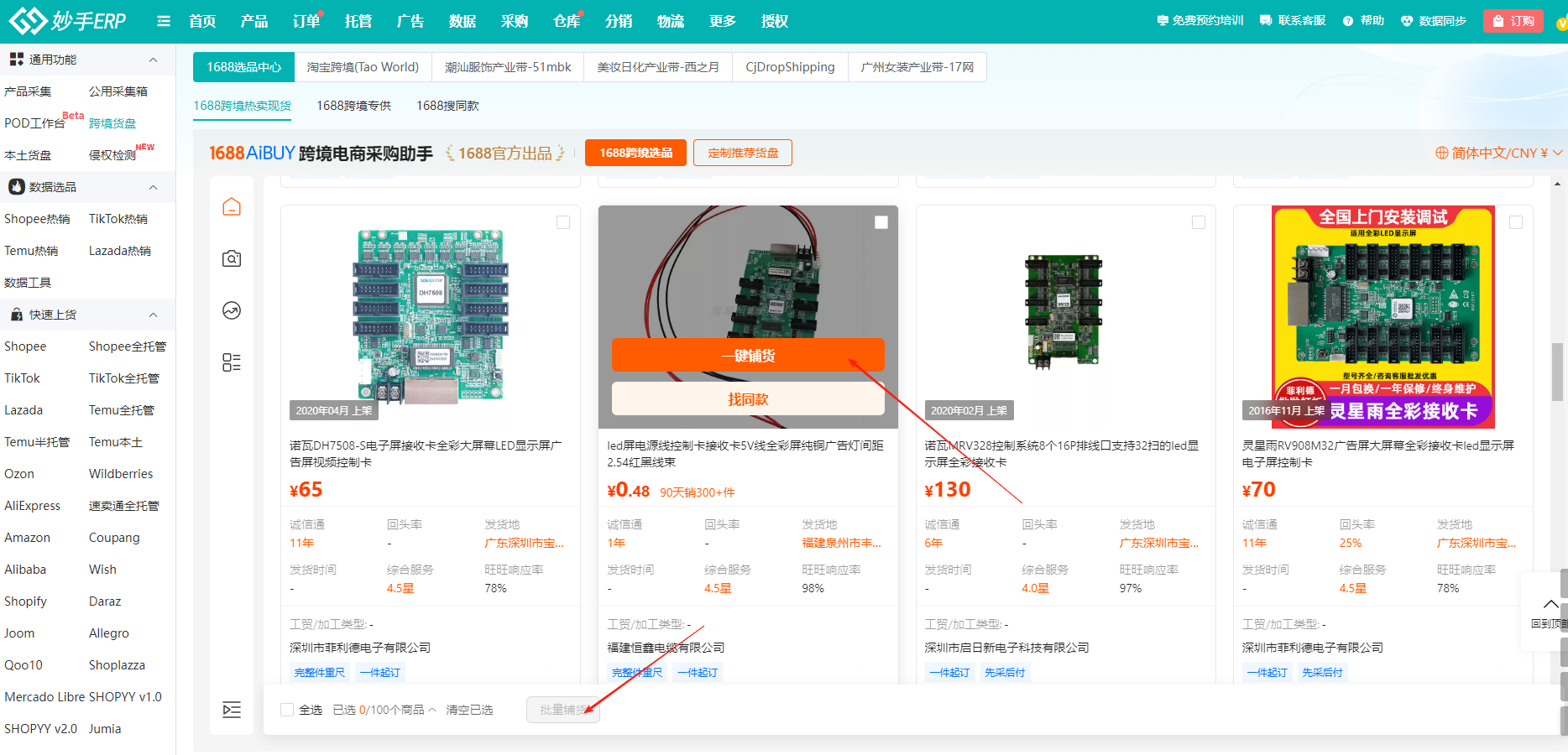Open the 仓库 menu item

coord(567,21)
